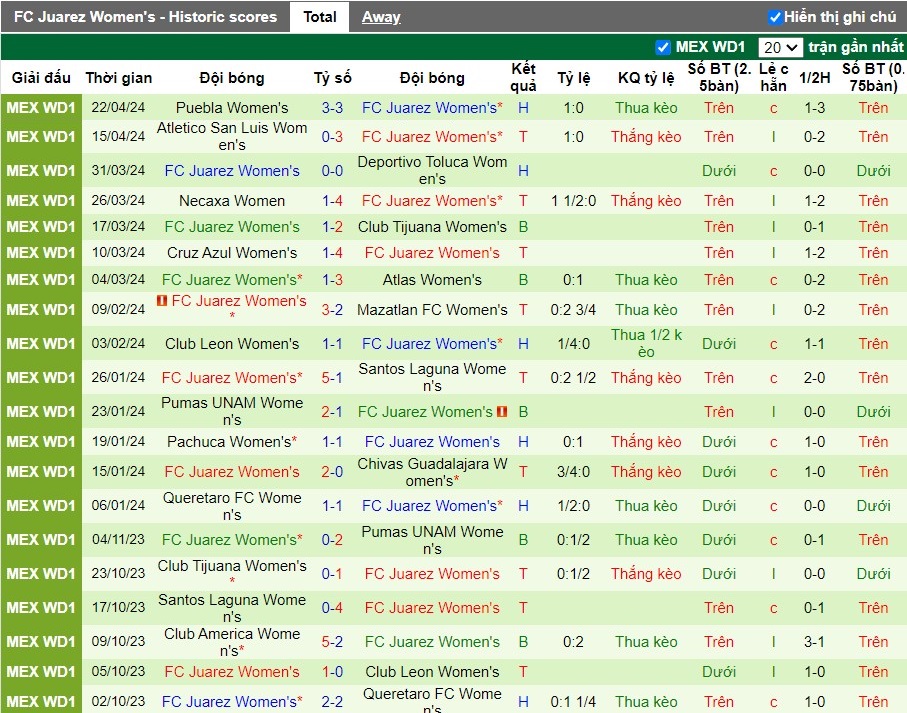Click Mazatlan FC Women's team name
Screen dimensions: 907x713
432,310
